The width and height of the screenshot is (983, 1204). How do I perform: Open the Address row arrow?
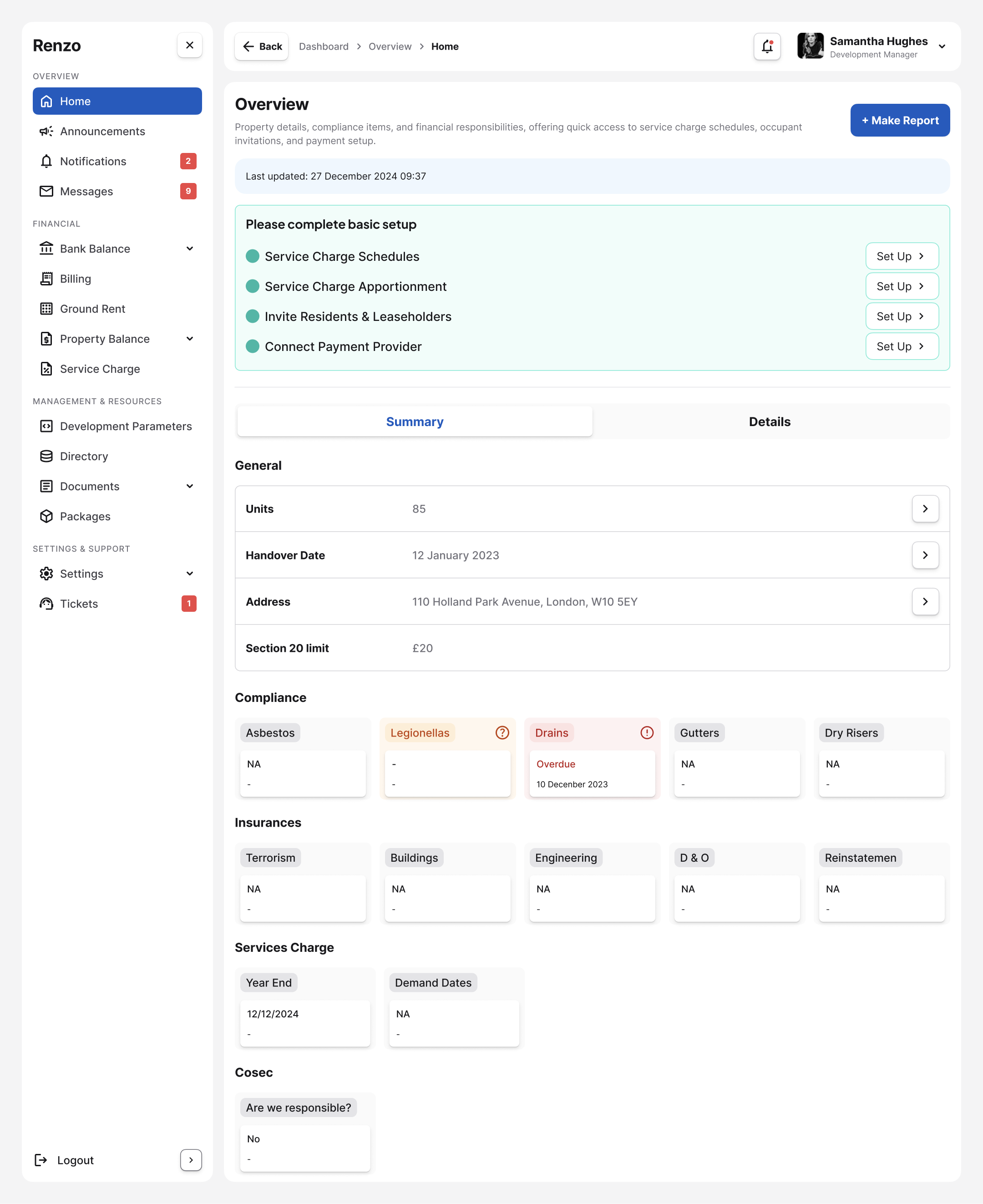coord(925,601)
